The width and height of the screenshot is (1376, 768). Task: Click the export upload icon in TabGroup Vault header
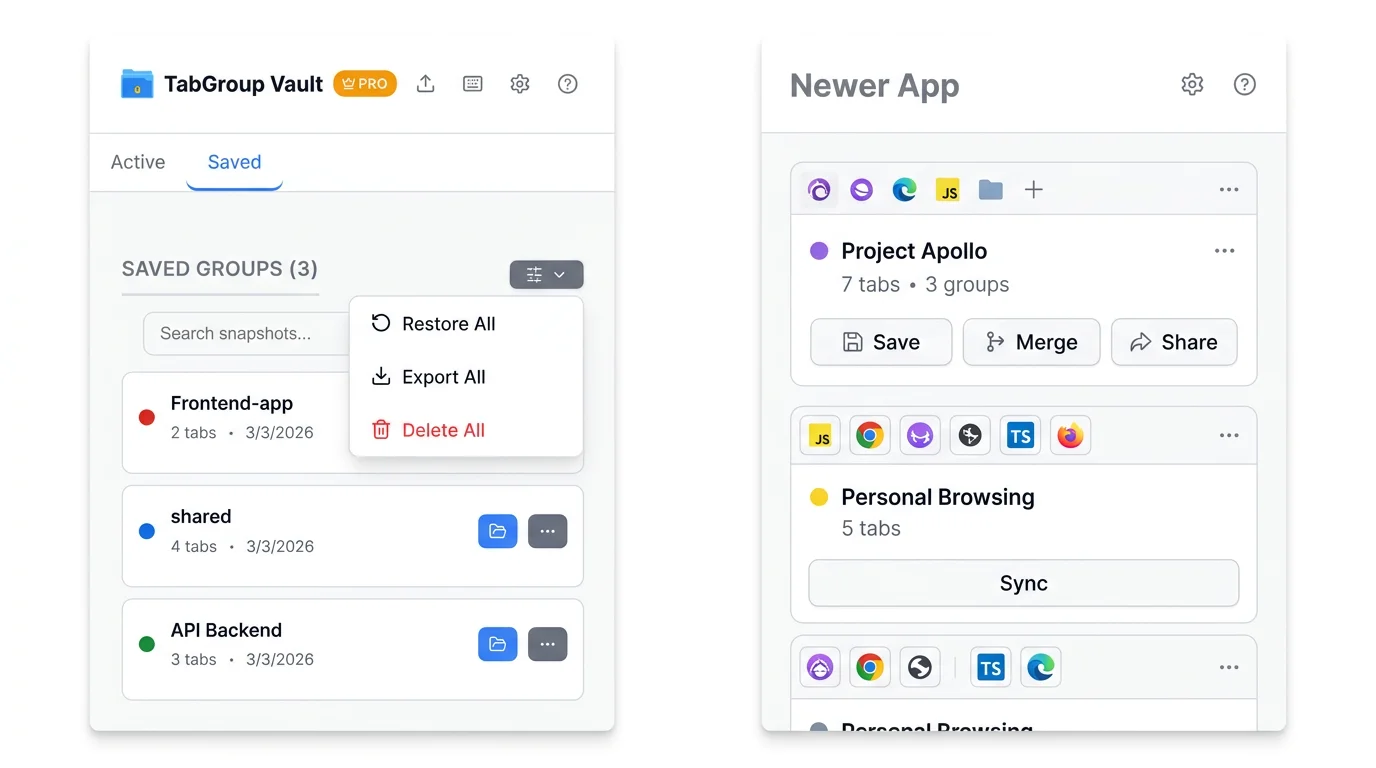point(426,84)
